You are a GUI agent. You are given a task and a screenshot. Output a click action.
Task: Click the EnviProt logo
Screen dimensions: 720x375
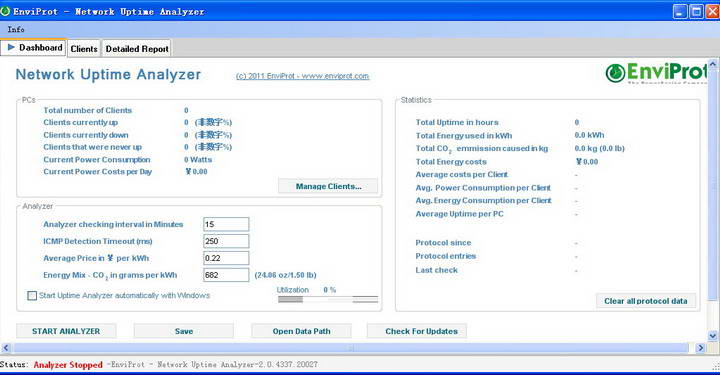click(x=656, y=73)
